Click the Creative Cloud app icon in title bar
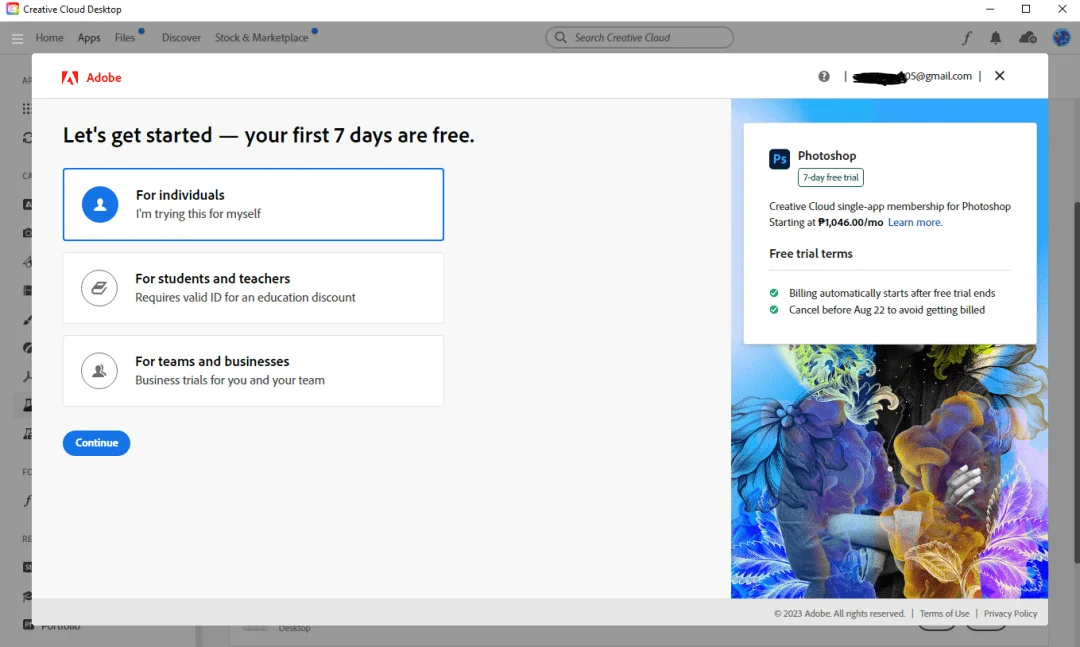Image resolution: width=1080 pixels, height=647 pixels. [12, 9]
